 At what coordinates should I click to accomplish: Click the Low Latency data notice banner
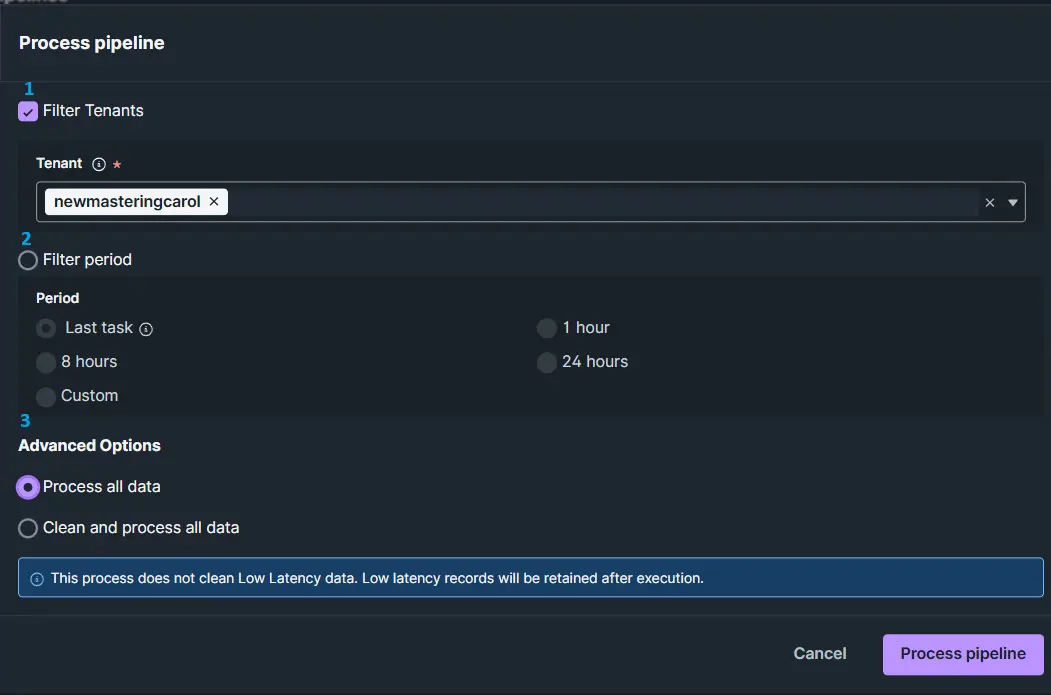point(530,578)
